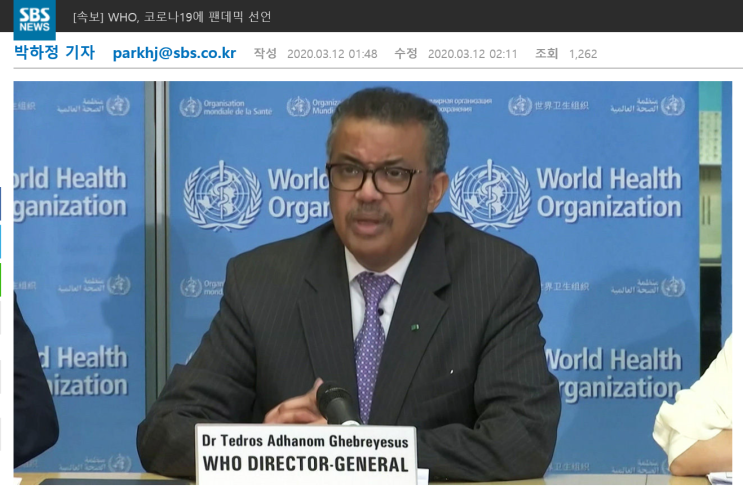Select the view count 1,262
The image size is (743, 498).
pyautogui.click(x=583, y=54)
